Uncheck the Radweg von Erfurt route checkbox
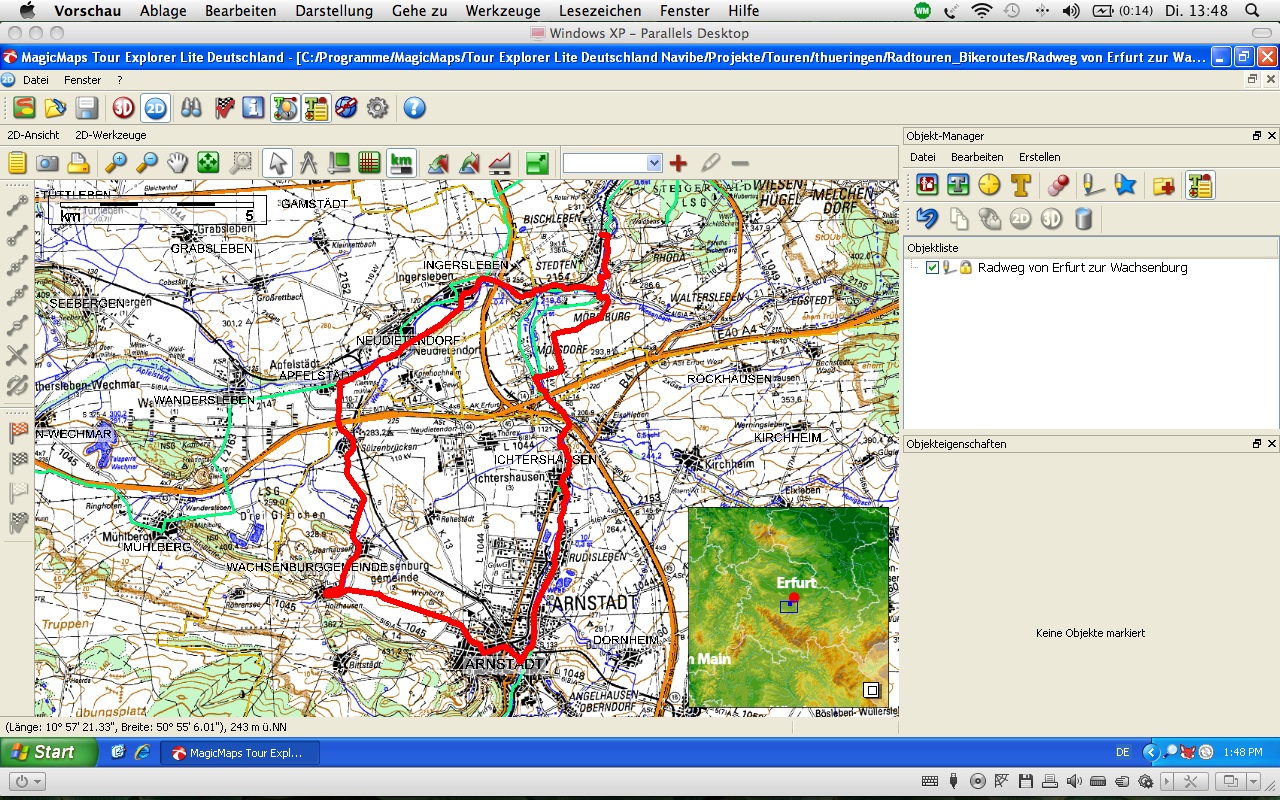This screenshot has height=800, width=1280. [932, 268]
